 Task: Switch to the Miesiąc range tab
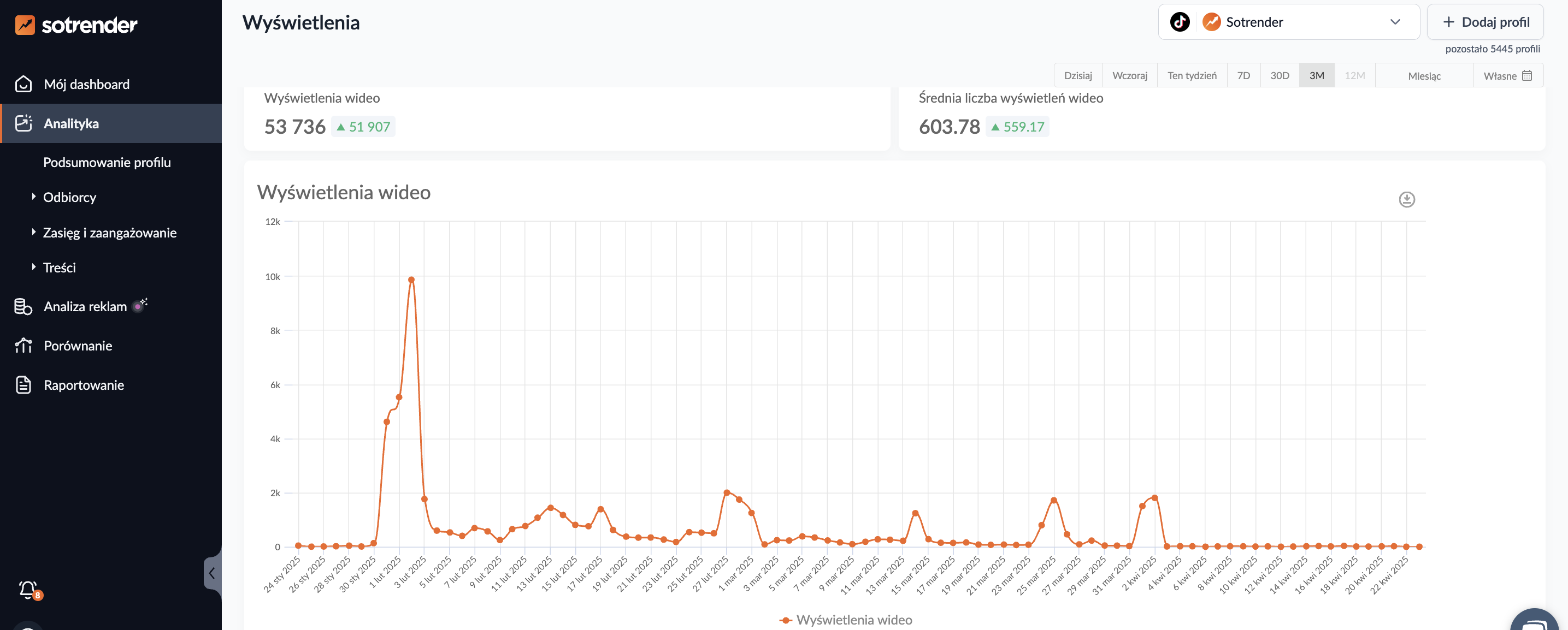point(1423,75)
